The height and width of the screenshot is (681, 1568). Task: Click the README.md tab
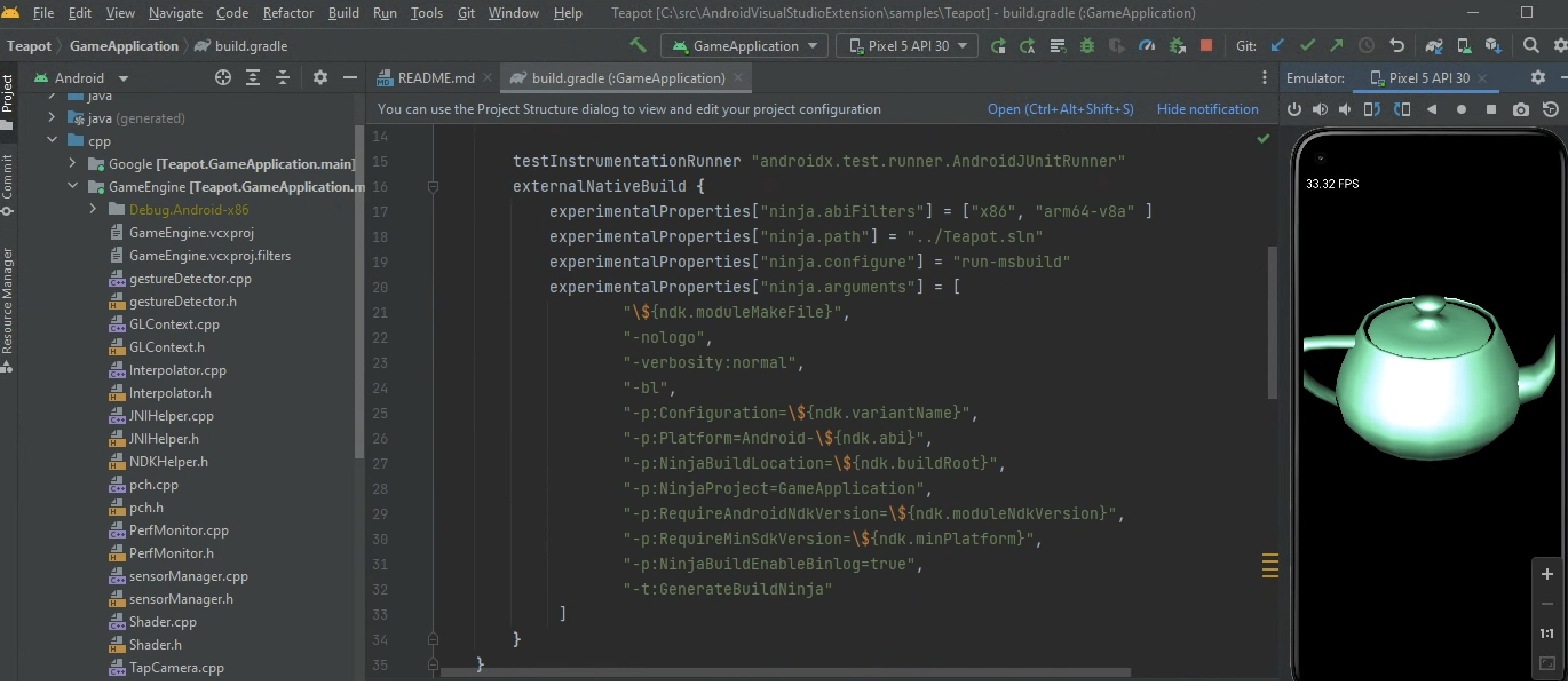pos(430,78)
